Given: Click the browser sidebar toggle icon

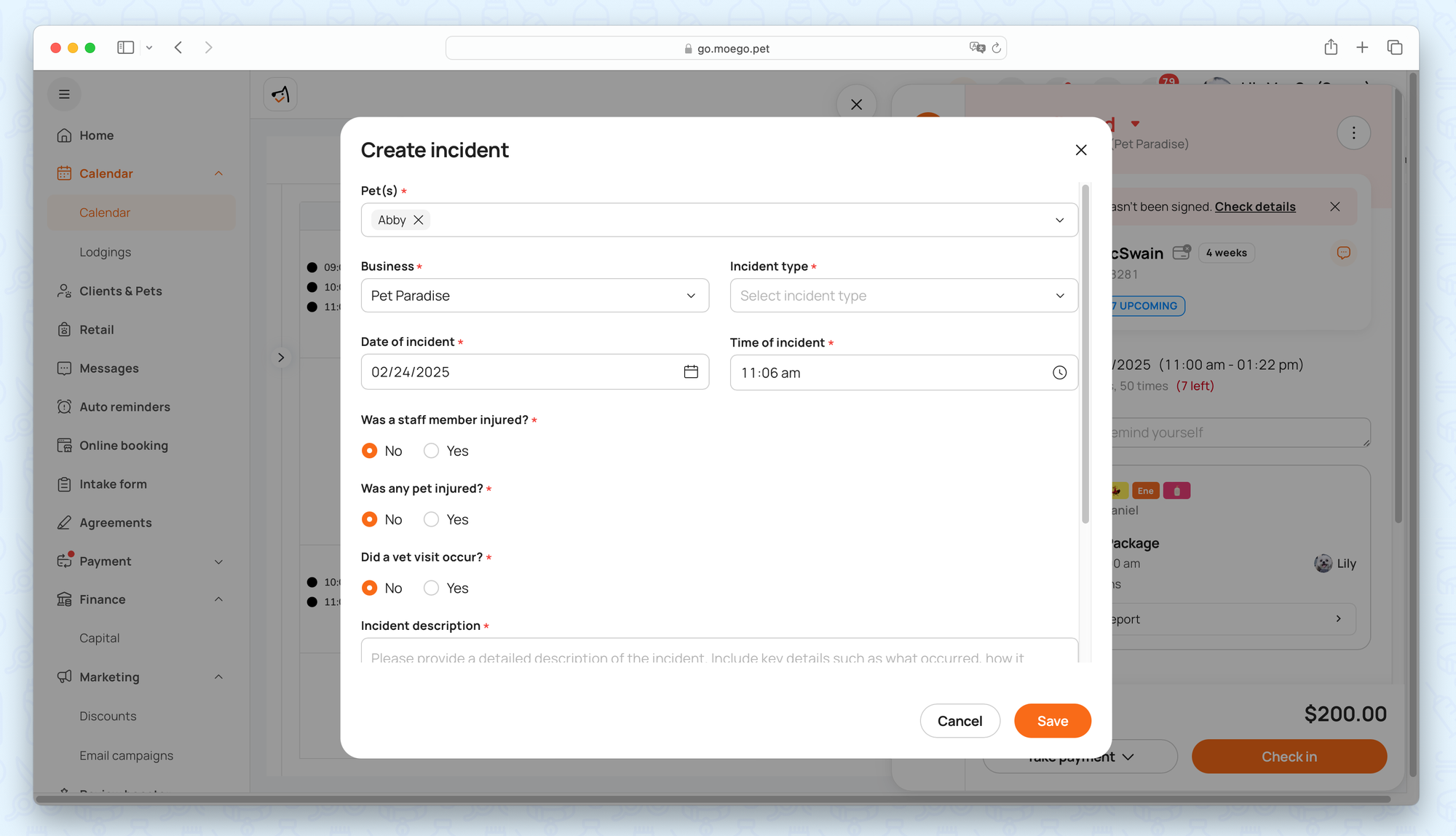Looking at the screenshot, I should [x=125, y=47].
